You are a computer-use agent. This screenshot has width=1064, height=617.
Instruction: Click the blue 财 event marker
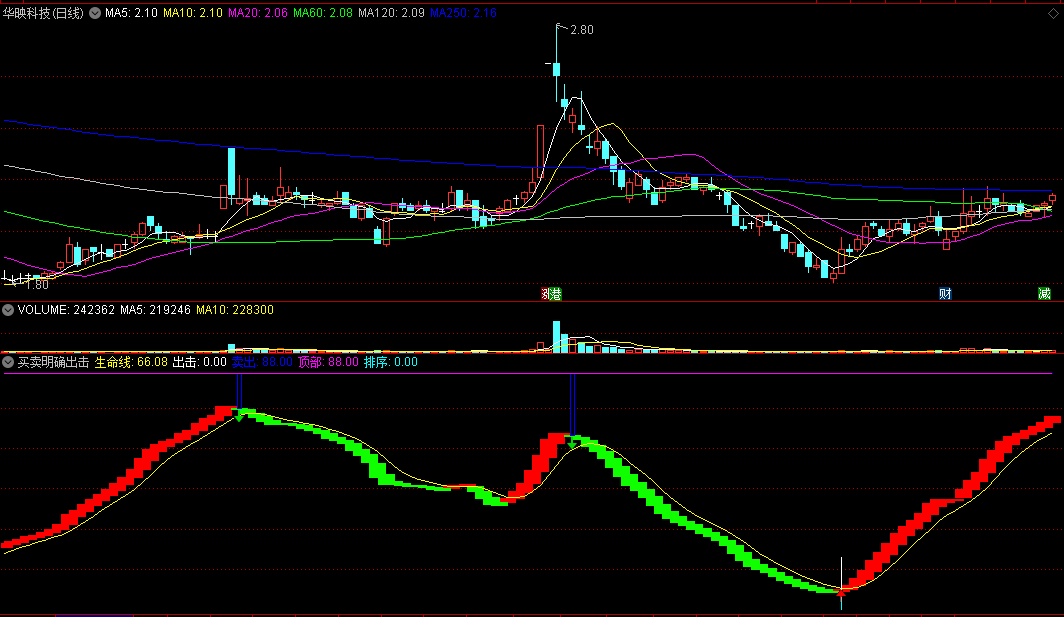pos(945,294)
